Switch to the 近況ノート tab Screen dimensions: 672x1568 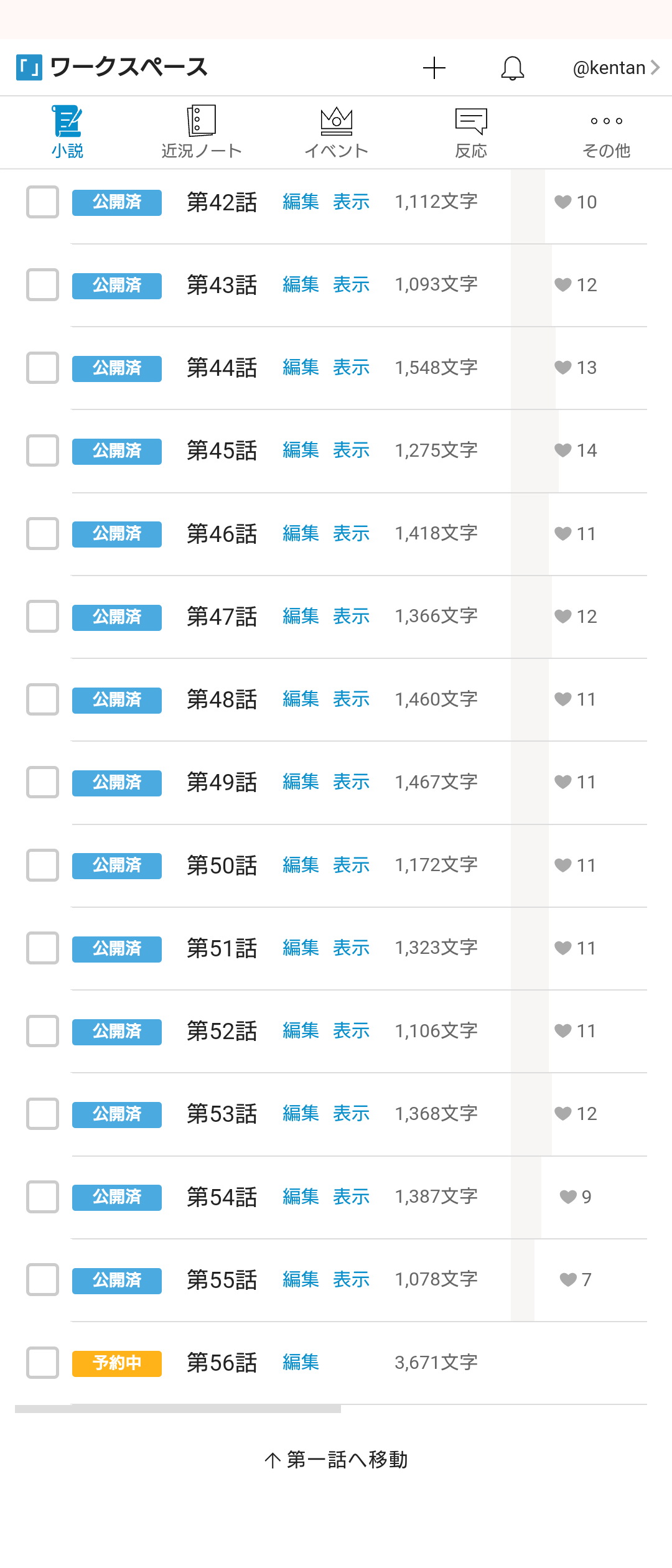(201, 132)
